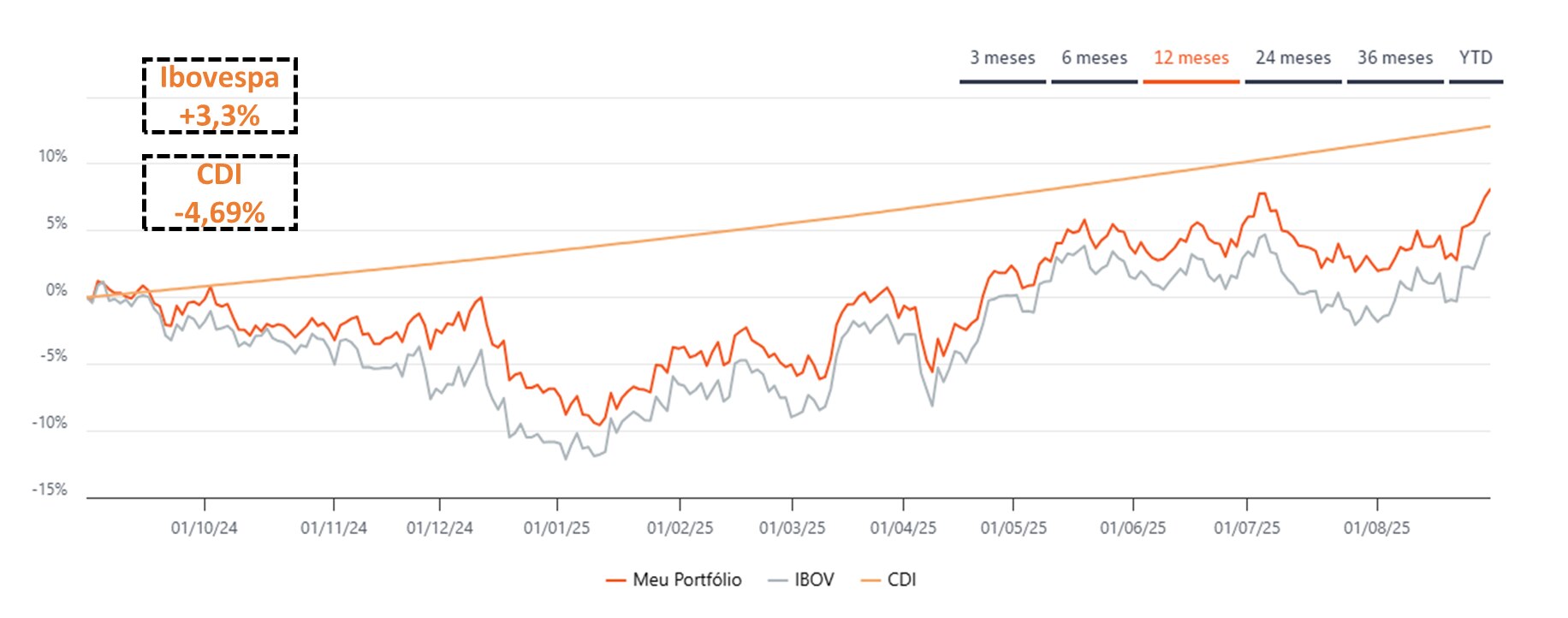
Task: Click the -15% axis label
Action: (47, 490)
